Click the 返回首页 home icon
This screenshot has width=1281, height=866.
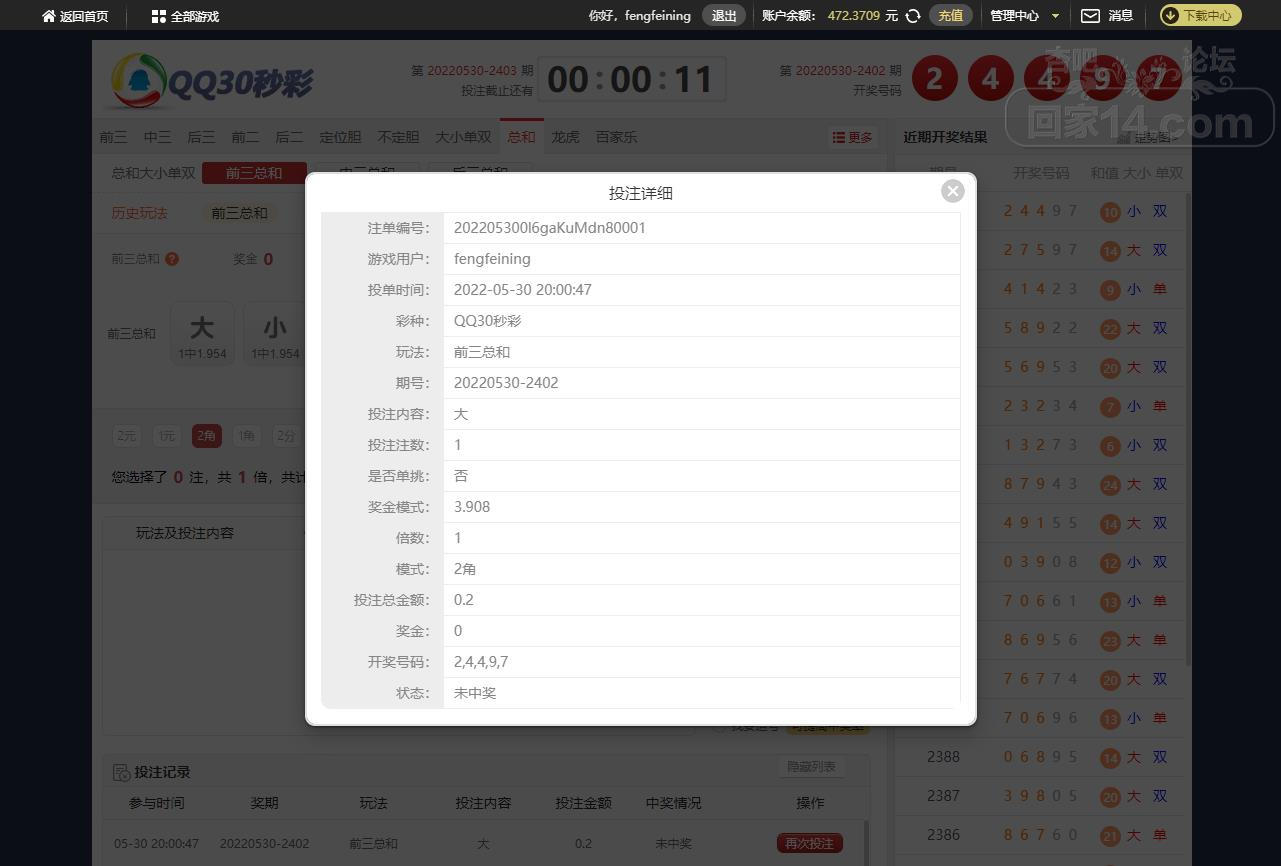pos(48,16)
